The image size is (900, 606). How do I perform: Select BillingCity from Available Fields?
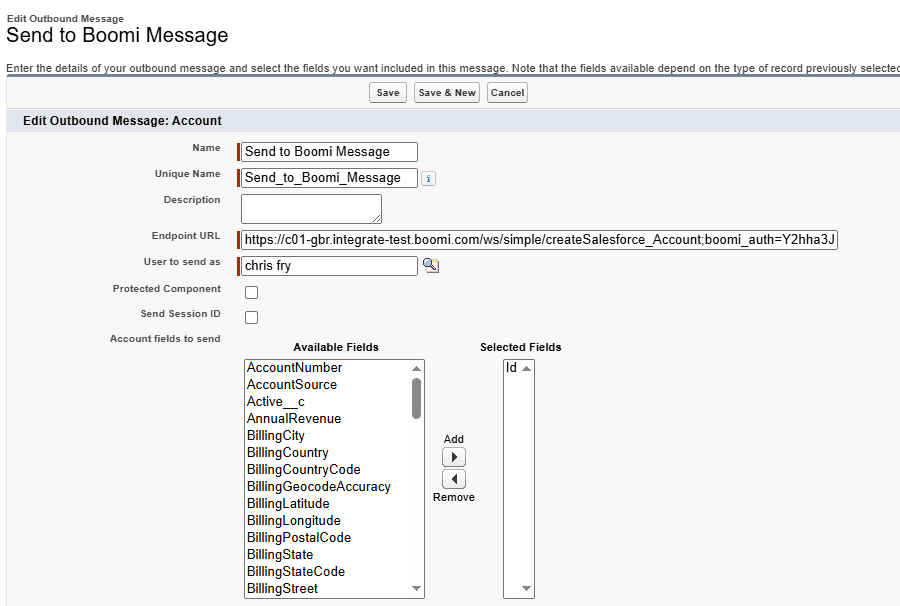tap(276, 436)
